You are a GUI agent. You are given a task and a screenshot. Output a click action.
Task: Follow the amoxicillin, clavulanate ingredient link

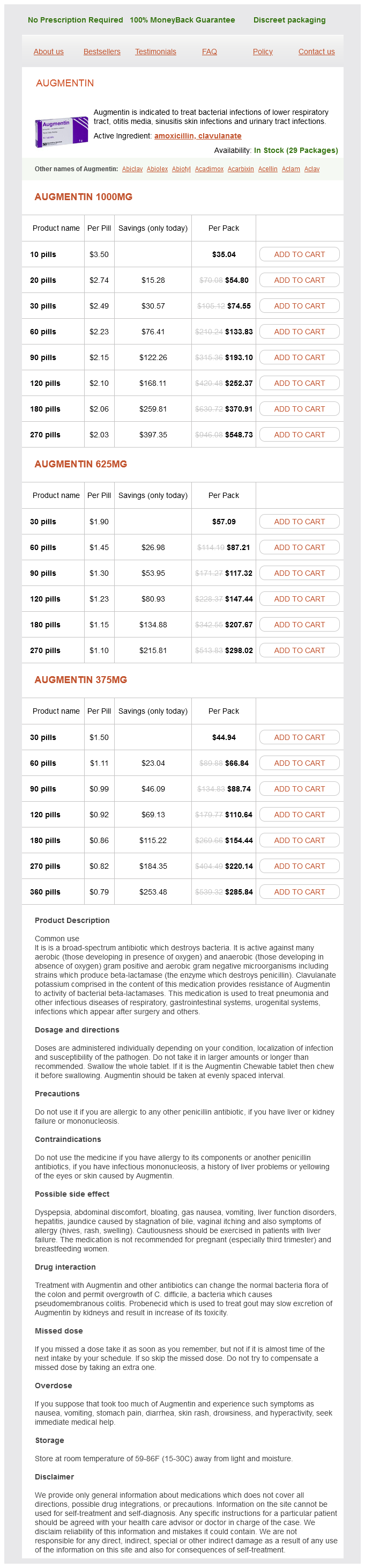click(x=198, y=136)
